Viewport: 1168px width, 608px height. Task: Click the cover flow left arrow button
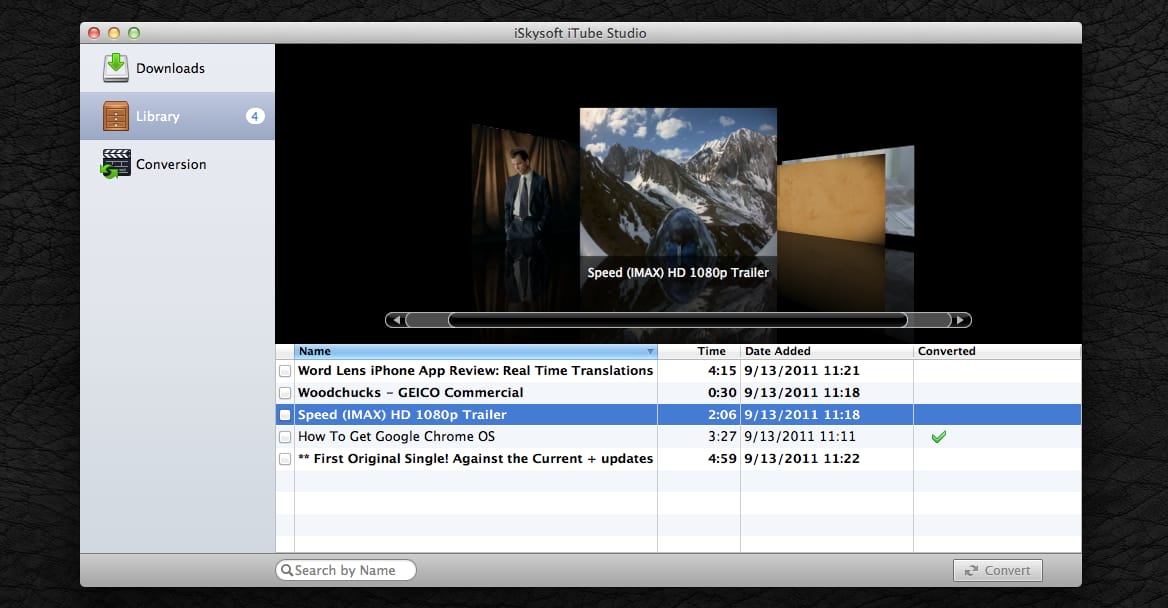coord(396,320)
